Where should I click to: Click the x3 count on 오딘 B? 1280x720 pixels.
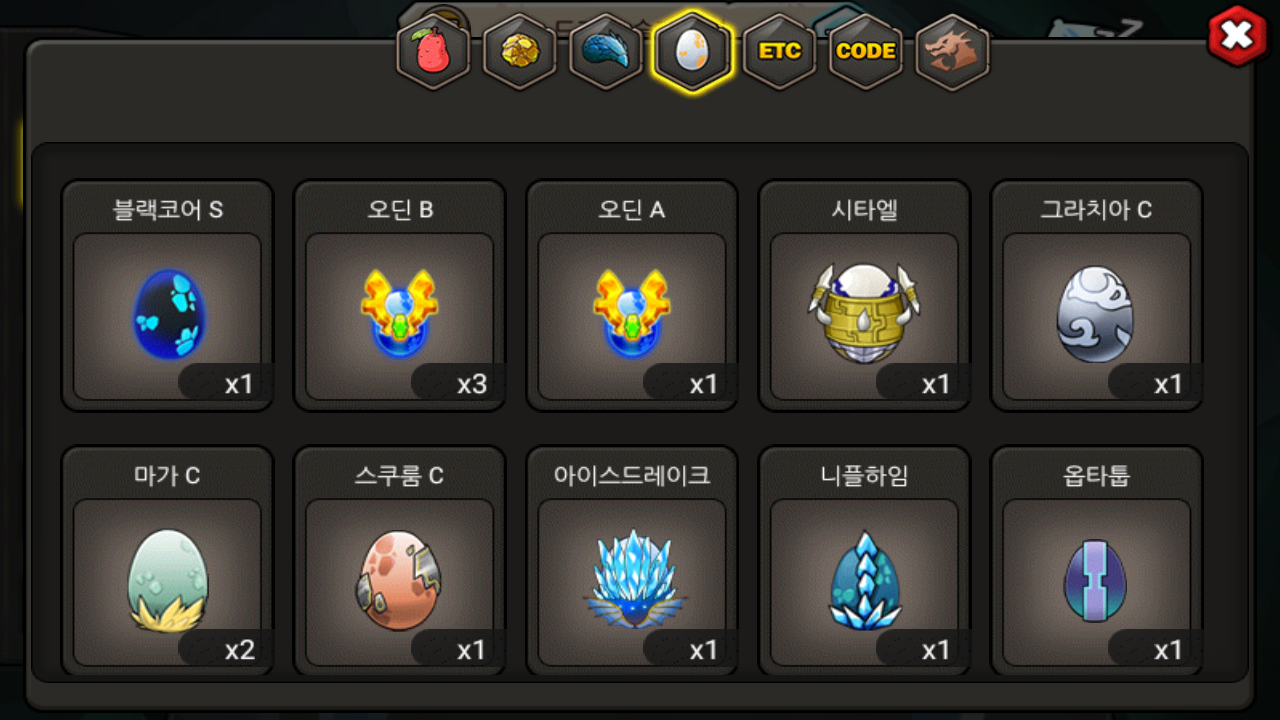(x=471, y=384)
